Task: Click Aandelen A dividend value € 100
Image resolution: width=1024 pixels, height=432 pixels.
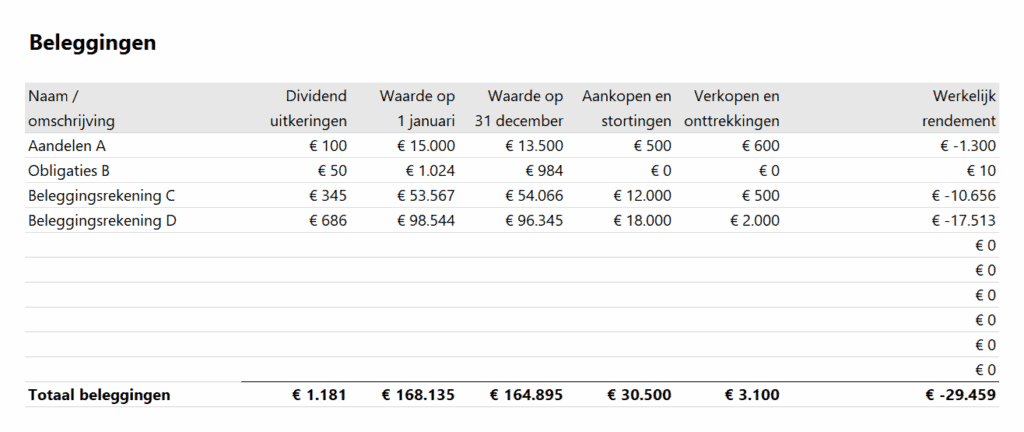Action: pos(326,146)
